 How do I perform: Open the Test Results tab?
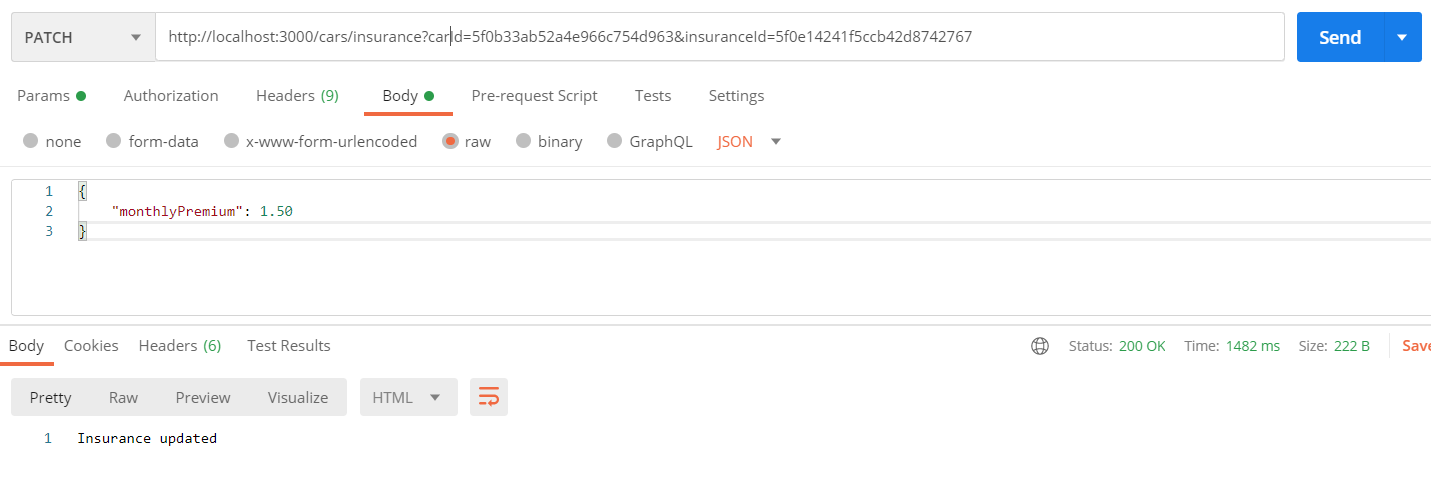coord(289,346)
